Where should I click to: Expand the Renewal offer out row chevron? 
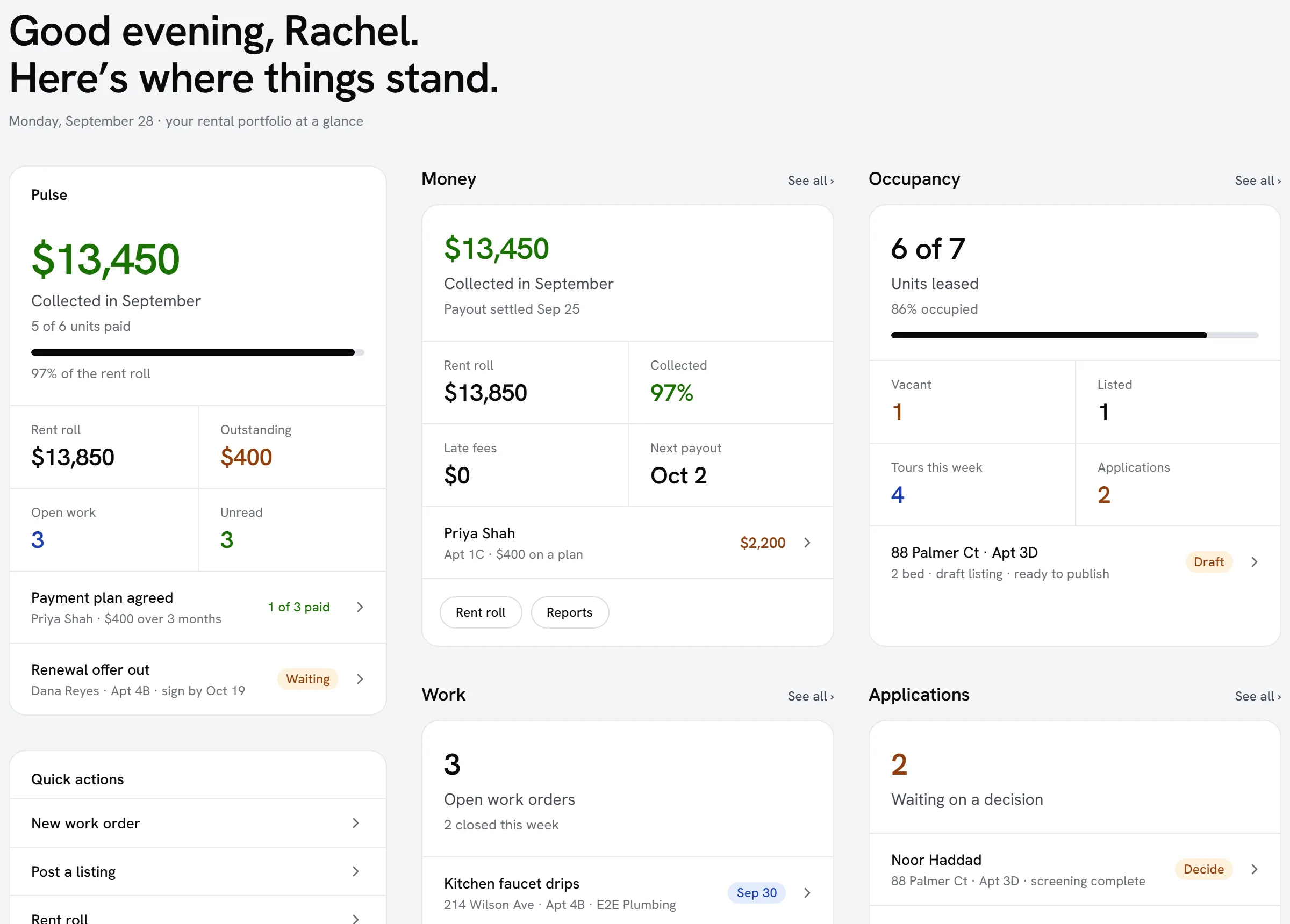point(360,678)
